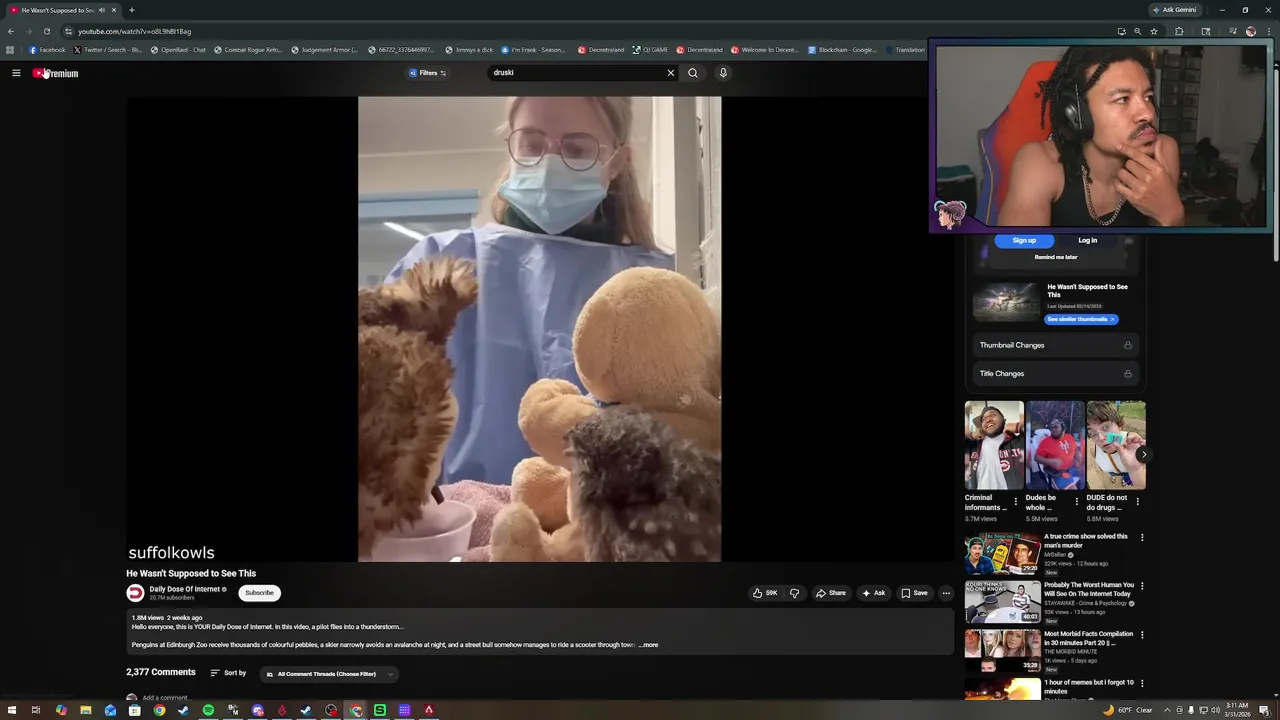Open the Blockchain - Google bookmark

(x=842, y=50)
